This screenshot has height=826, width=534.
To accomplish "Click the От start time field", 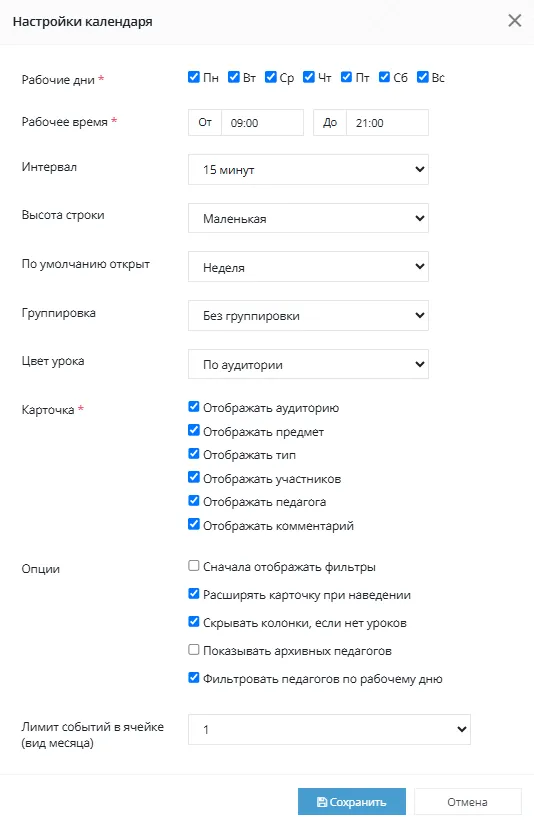I will click(x=262, y=123).
